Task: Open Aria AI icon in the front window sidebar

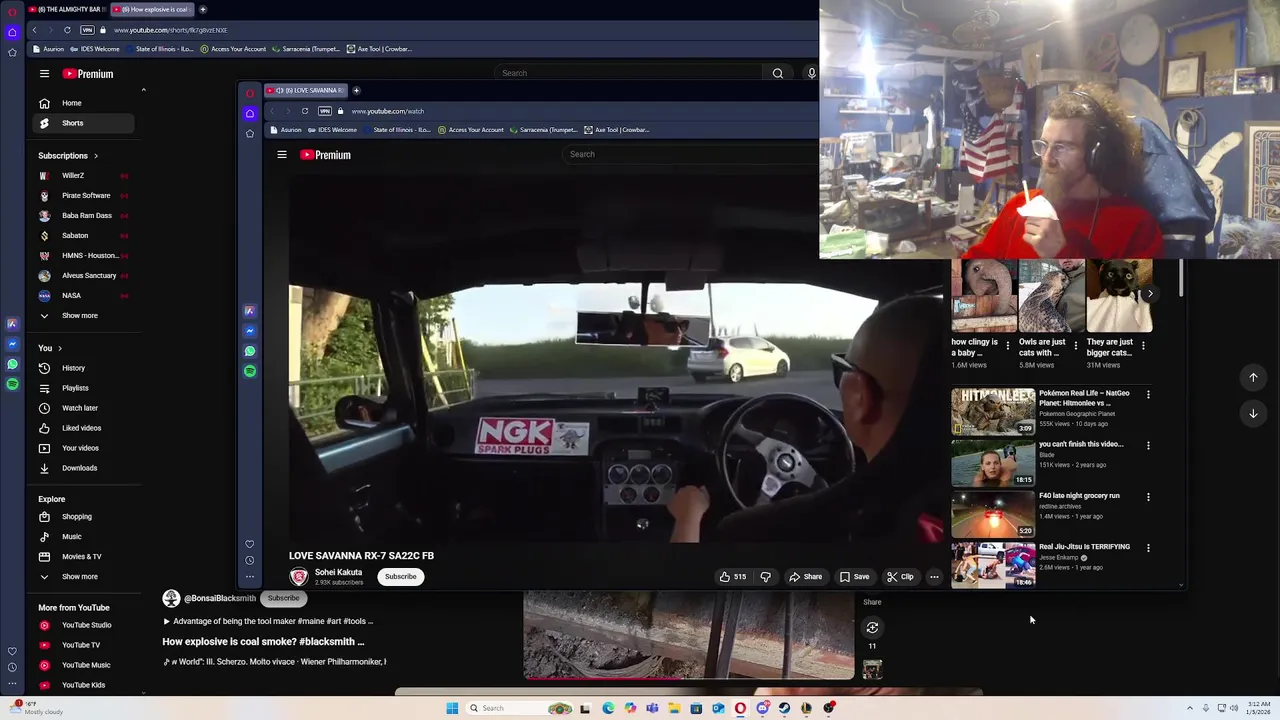Action: pyautogui.click(x=250, y=311)
